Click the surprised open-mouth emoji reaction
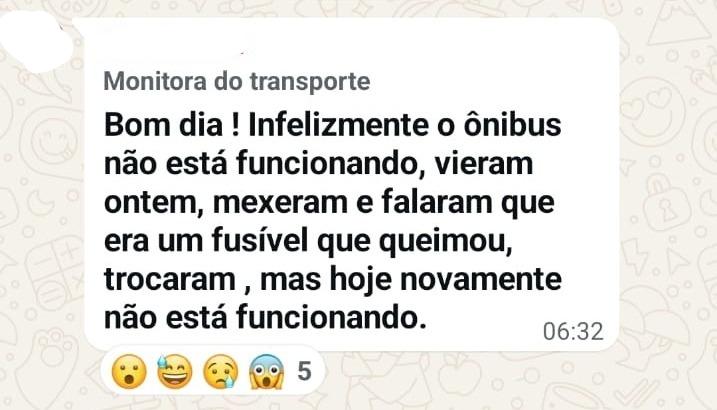 coord(129,373)
